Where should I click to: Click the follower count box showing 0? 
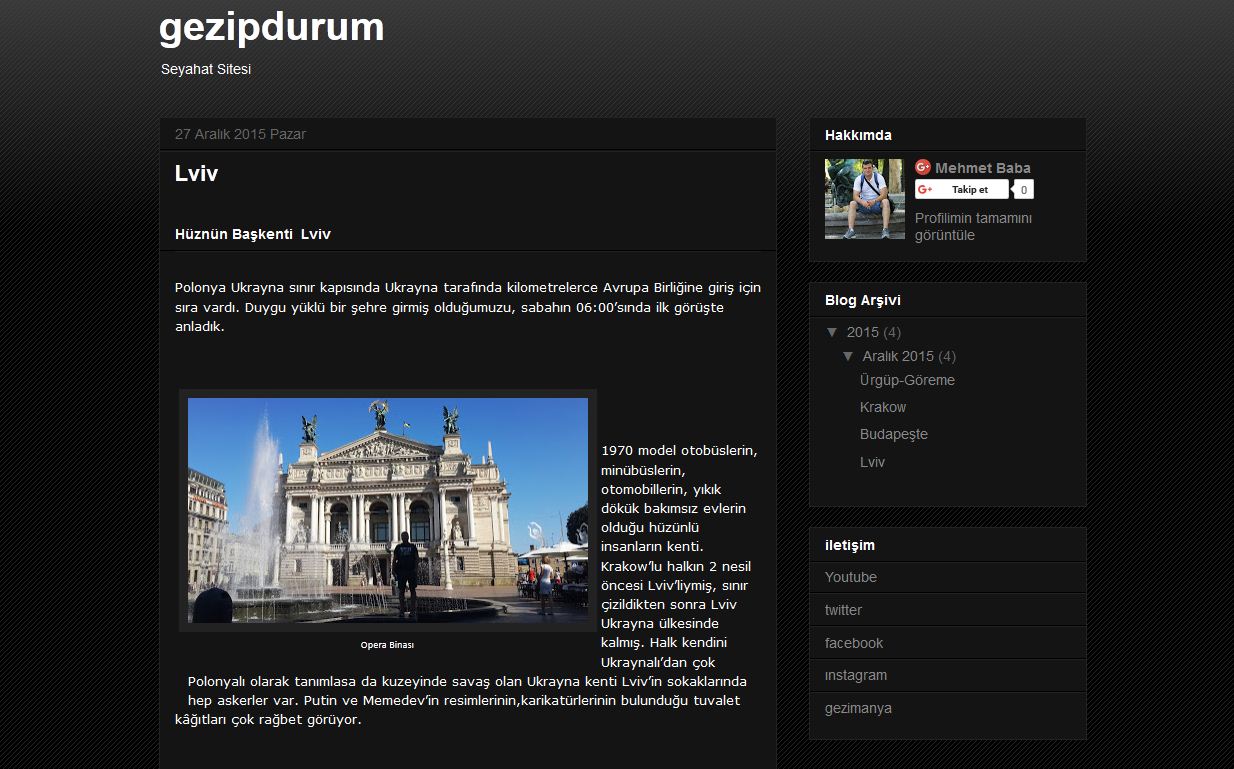pos(1023,188)
